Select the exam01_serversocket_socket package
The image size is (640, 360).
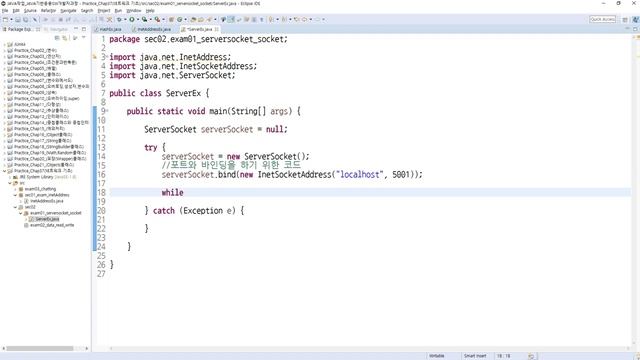point(53,213)
